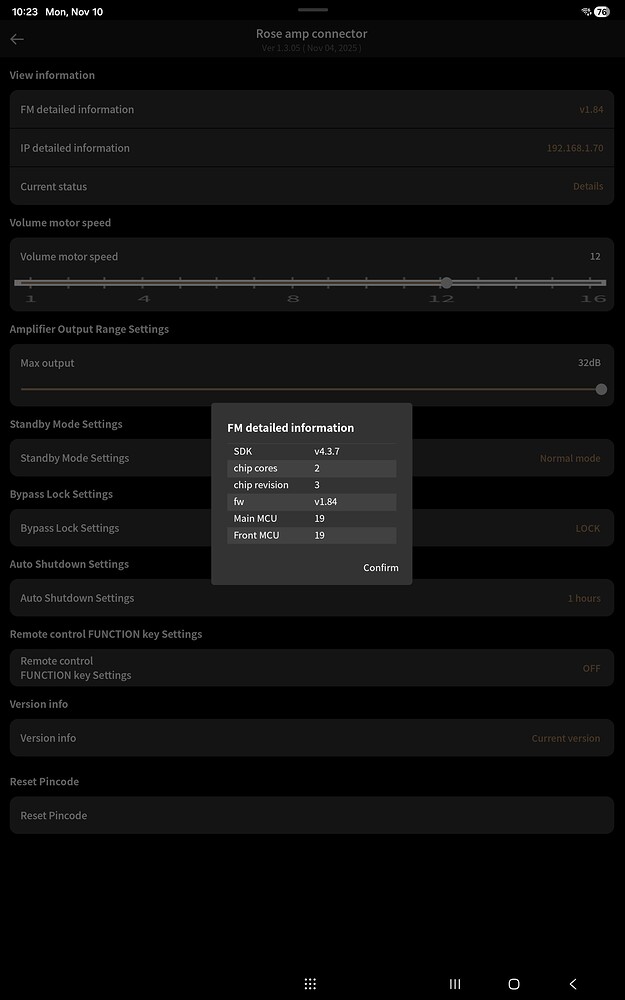Check Version info Current version row
Screen dimensions: 625x1000
coord(565,738)
